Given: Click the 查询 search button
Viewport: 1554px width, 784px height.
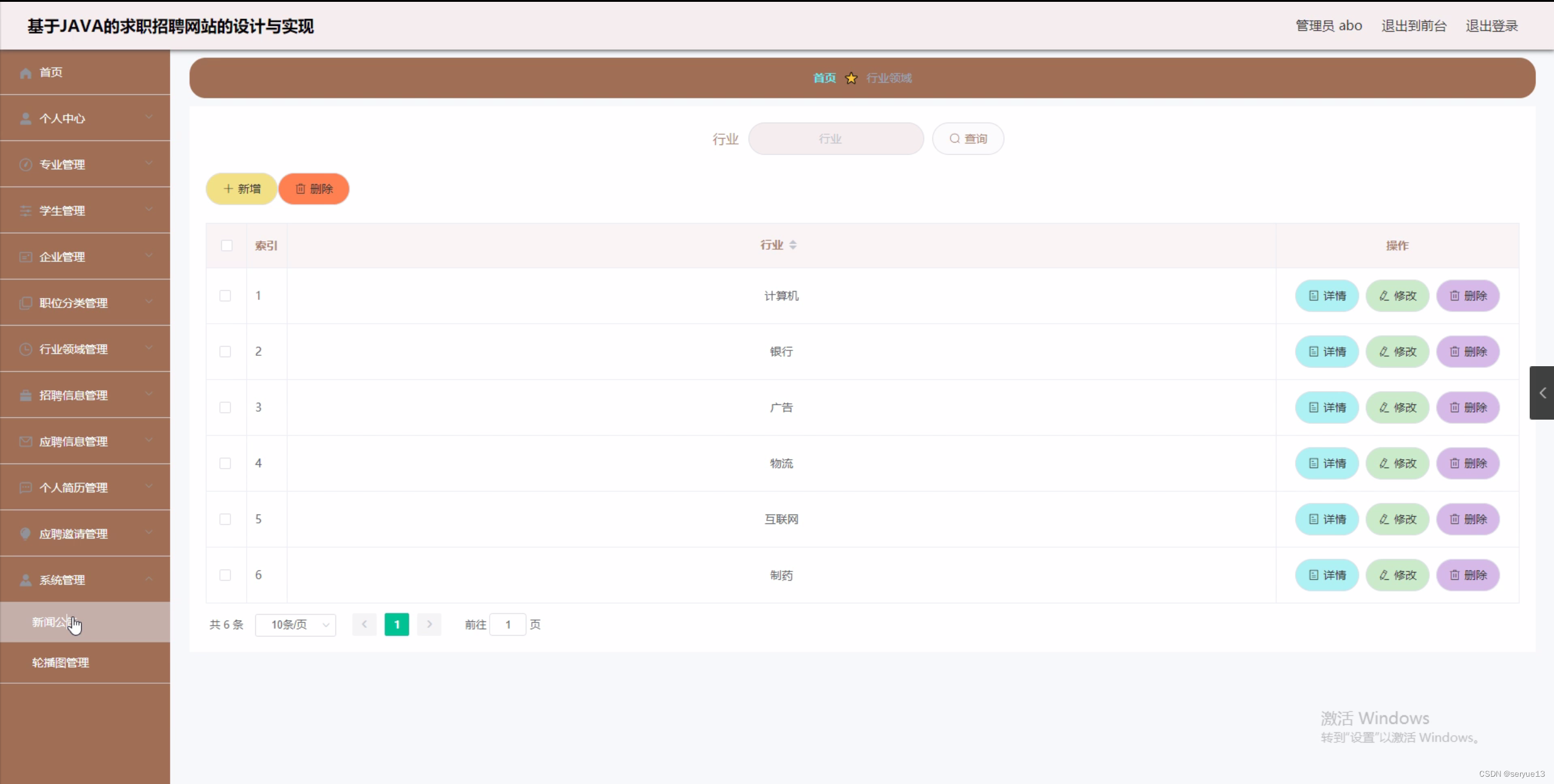Looking at the screenshot, I should tap(968, 138).
